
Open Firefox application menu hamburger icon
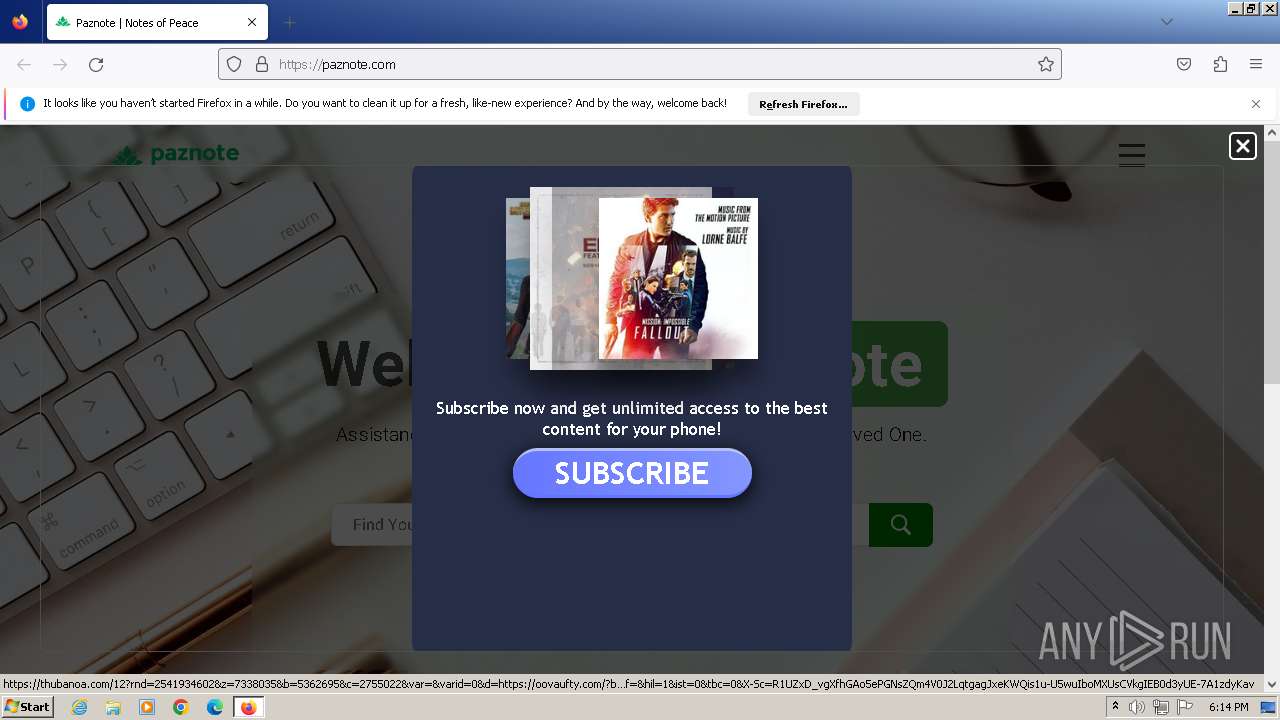1256,64
